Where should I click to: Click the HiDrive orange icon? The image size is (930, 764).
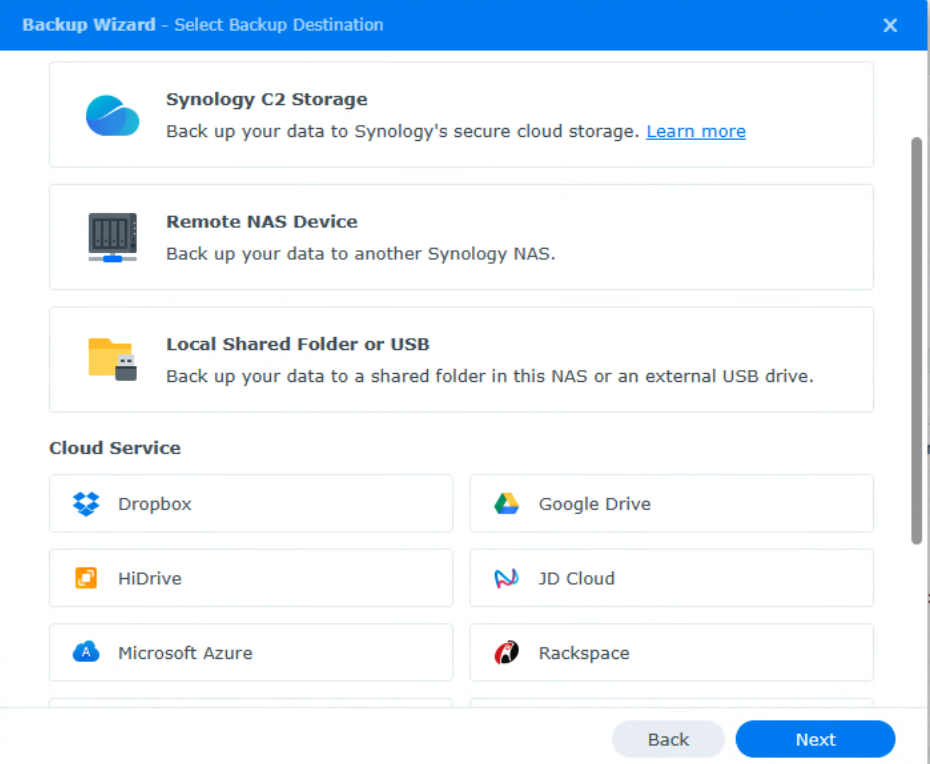pos(86,578)
